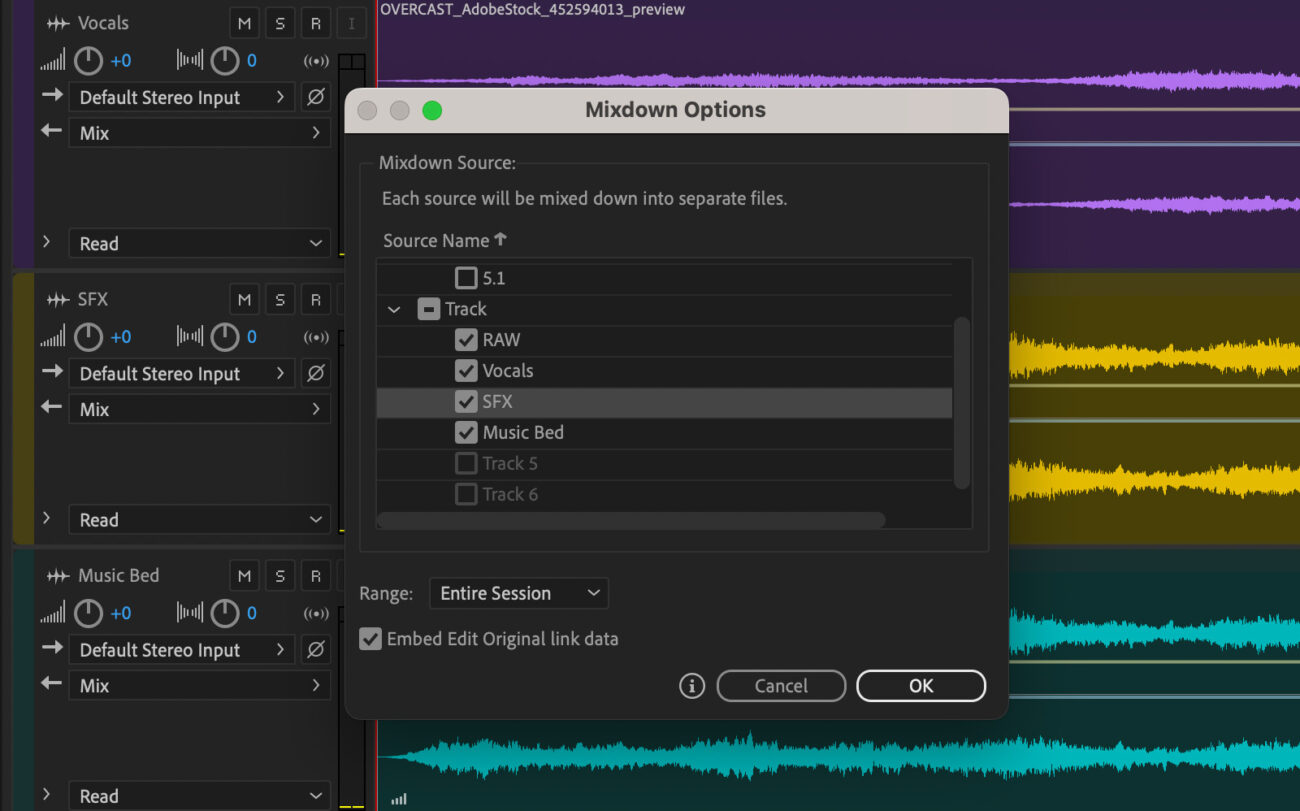This screenshot has height=811, width=1300.
Task: Click the phase invert icon on the SFX track
Action: pos(315,373)
